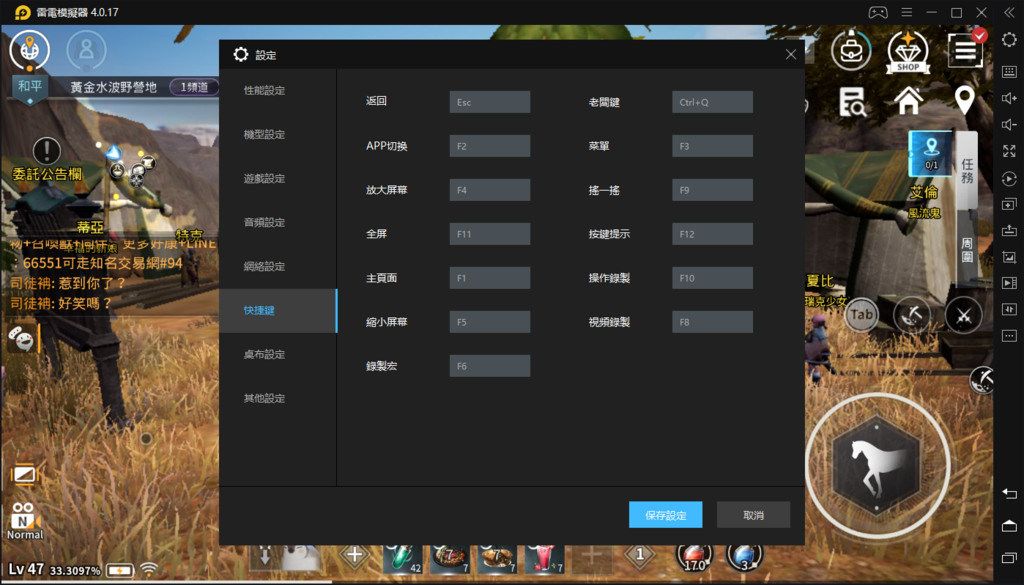The width and height of the screenshot is (1024, 585).
Task: Open the 其他設定 settings tab
Action: point(264,398)
